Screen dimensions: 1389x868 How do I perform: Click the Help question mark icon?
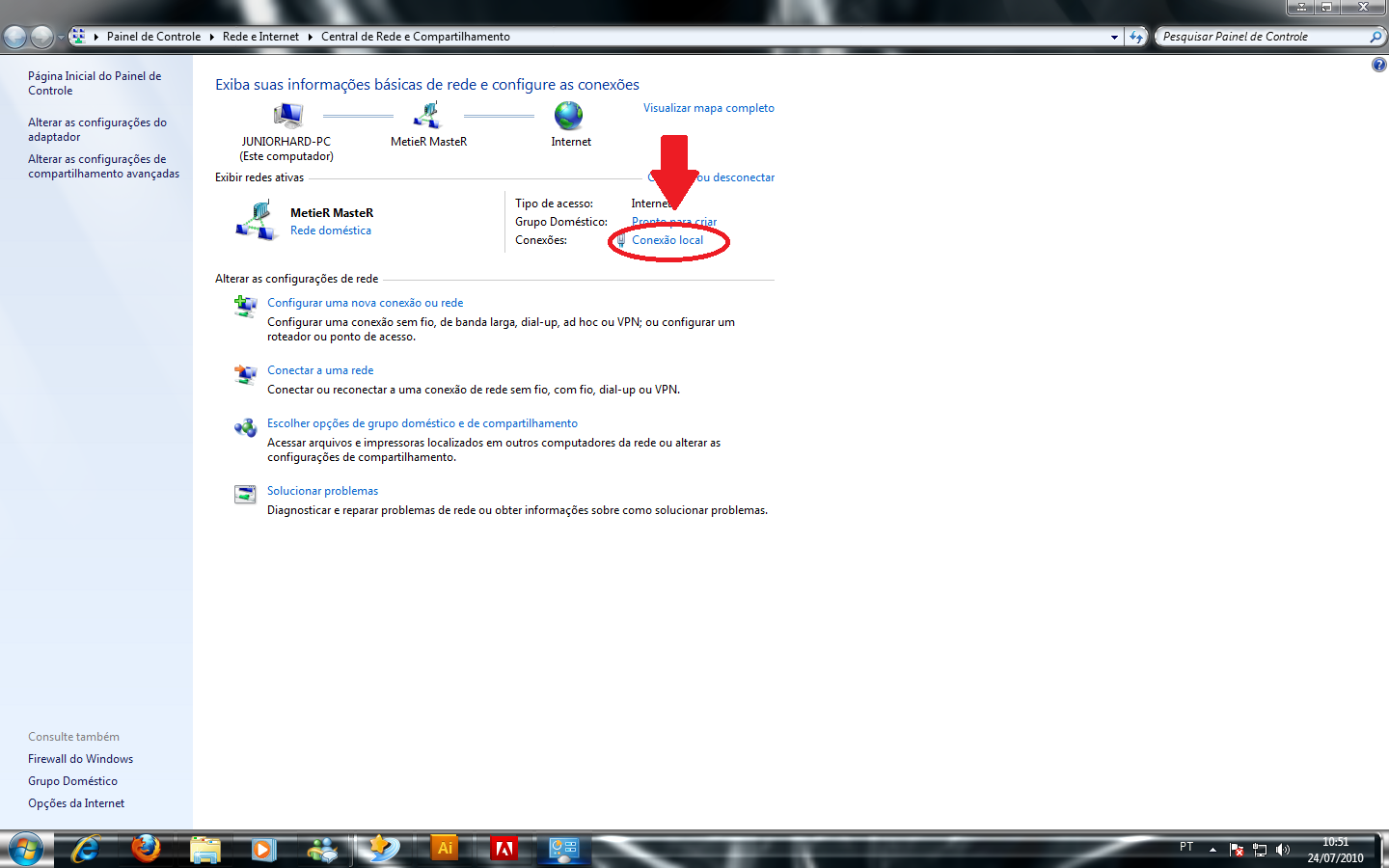1378,64
